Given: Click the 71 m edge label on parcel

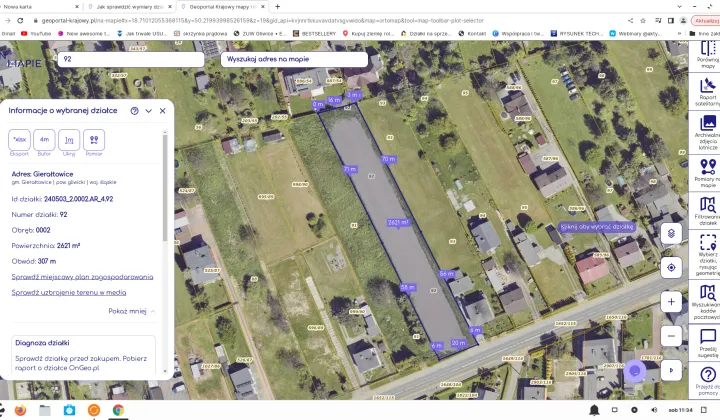Looking at the screenshot, I should tap(349, 169).
